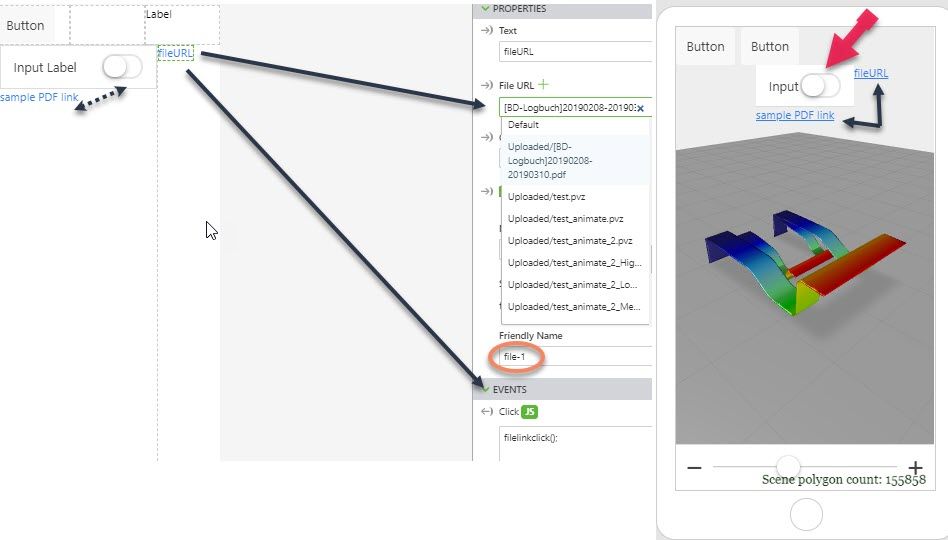Viewport: 948px width, 540px height.
Task: Click the Button widget on the design canvas
Action: pos(27,25)
